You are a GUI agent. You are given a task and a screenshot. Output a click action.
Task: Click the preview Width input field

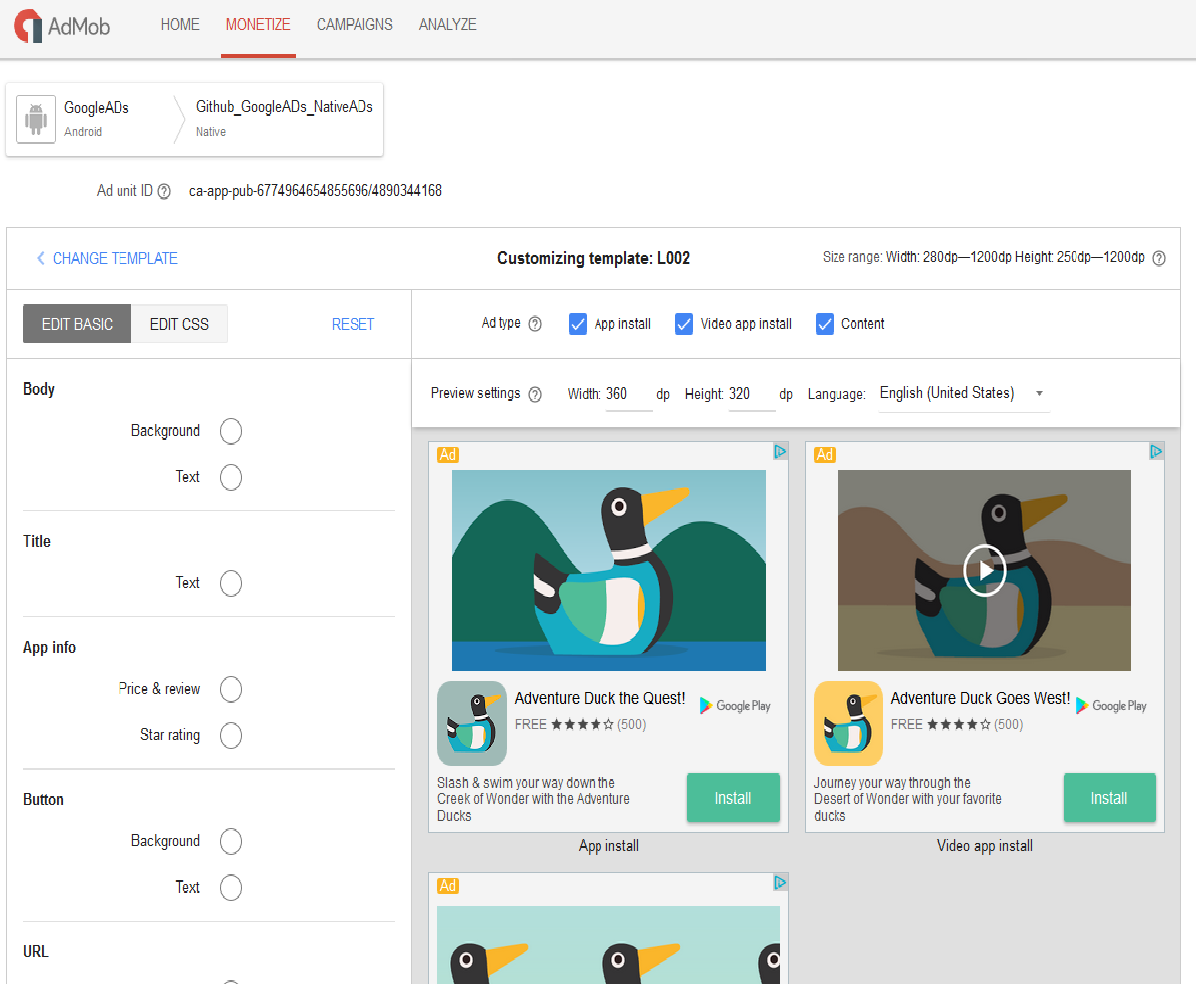629,394
